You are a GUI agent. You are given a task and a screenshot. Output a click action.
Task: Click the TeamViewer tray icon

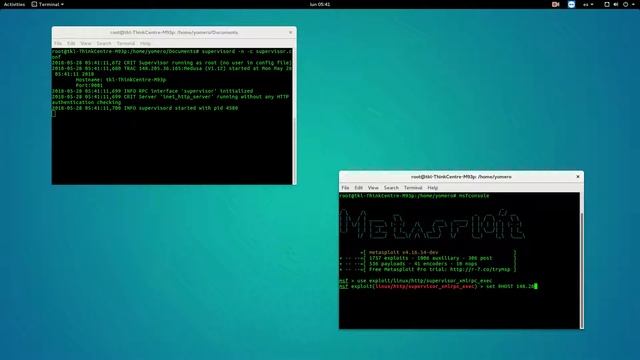pos(571,4)
